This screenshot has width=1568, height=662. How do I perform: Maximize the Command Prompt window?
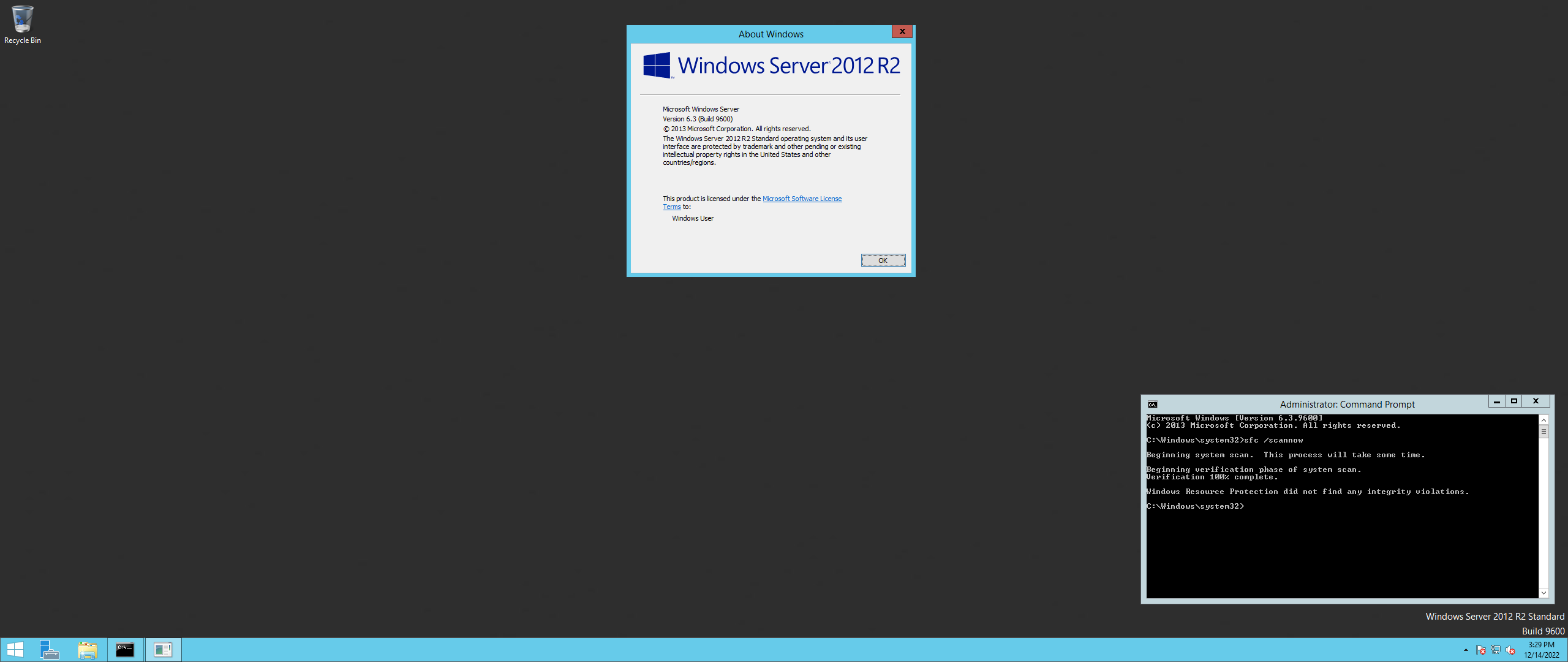[x=1514, y=401]
